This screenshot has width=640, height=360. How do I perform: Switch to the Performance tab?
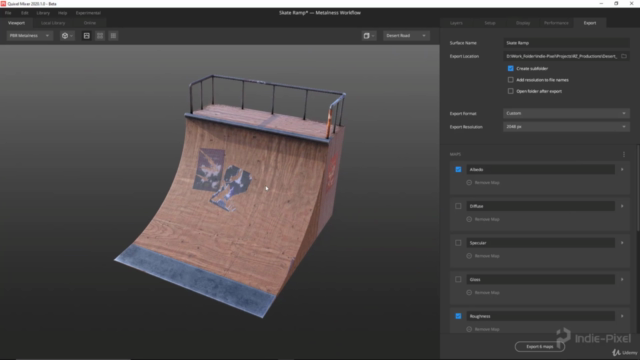click(556, 23)
